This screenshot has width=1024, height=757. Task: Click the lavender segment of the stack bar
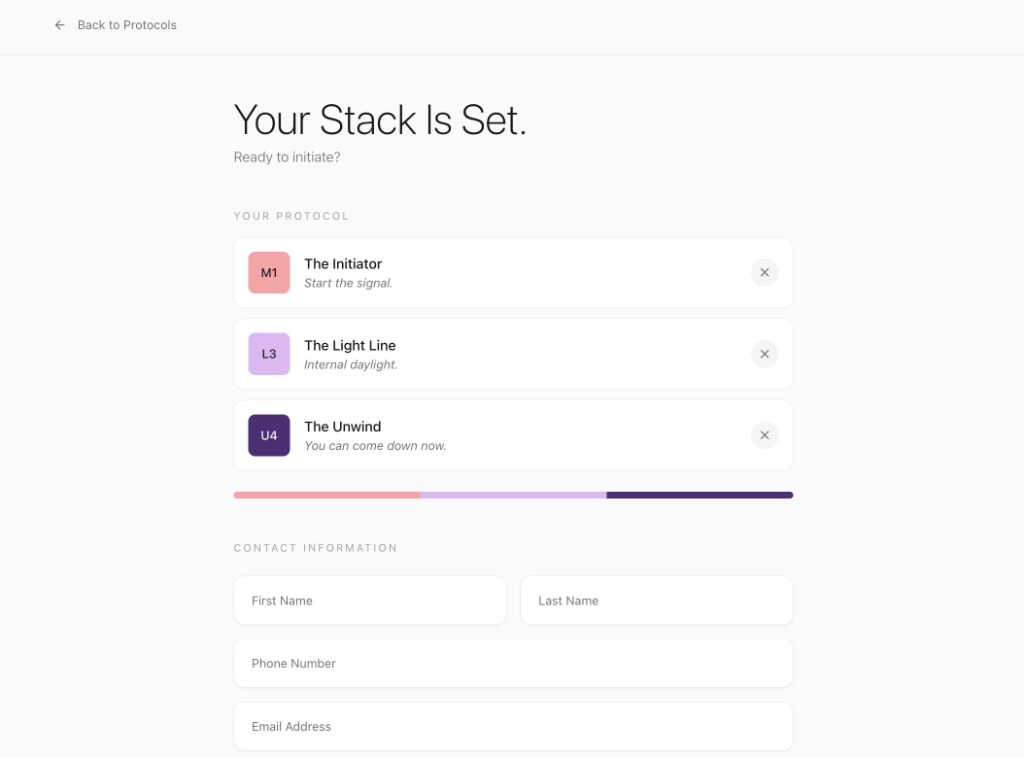[513, 495]
